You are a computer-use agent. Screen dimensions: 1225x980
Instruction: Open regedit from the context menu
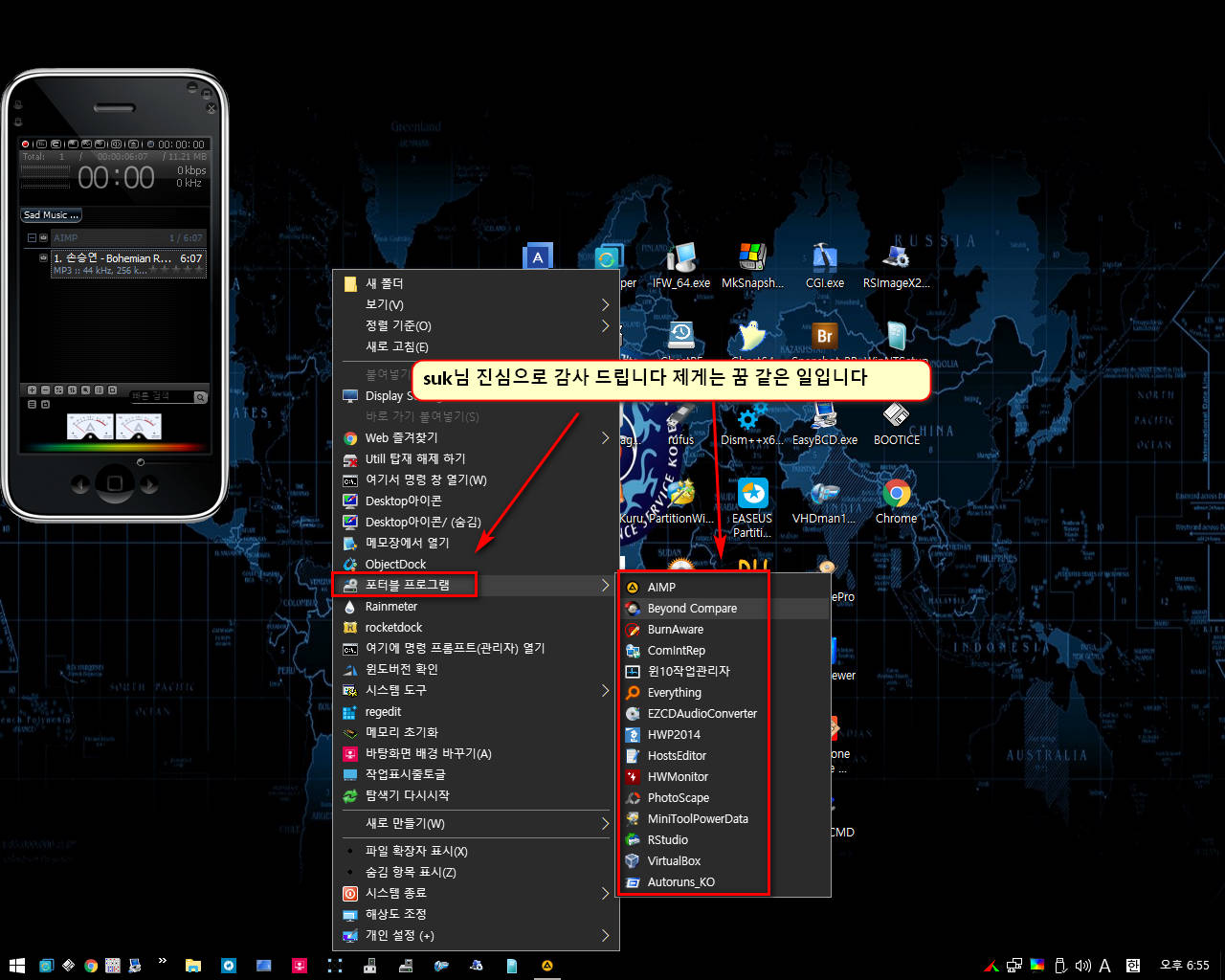click(476, 712)
